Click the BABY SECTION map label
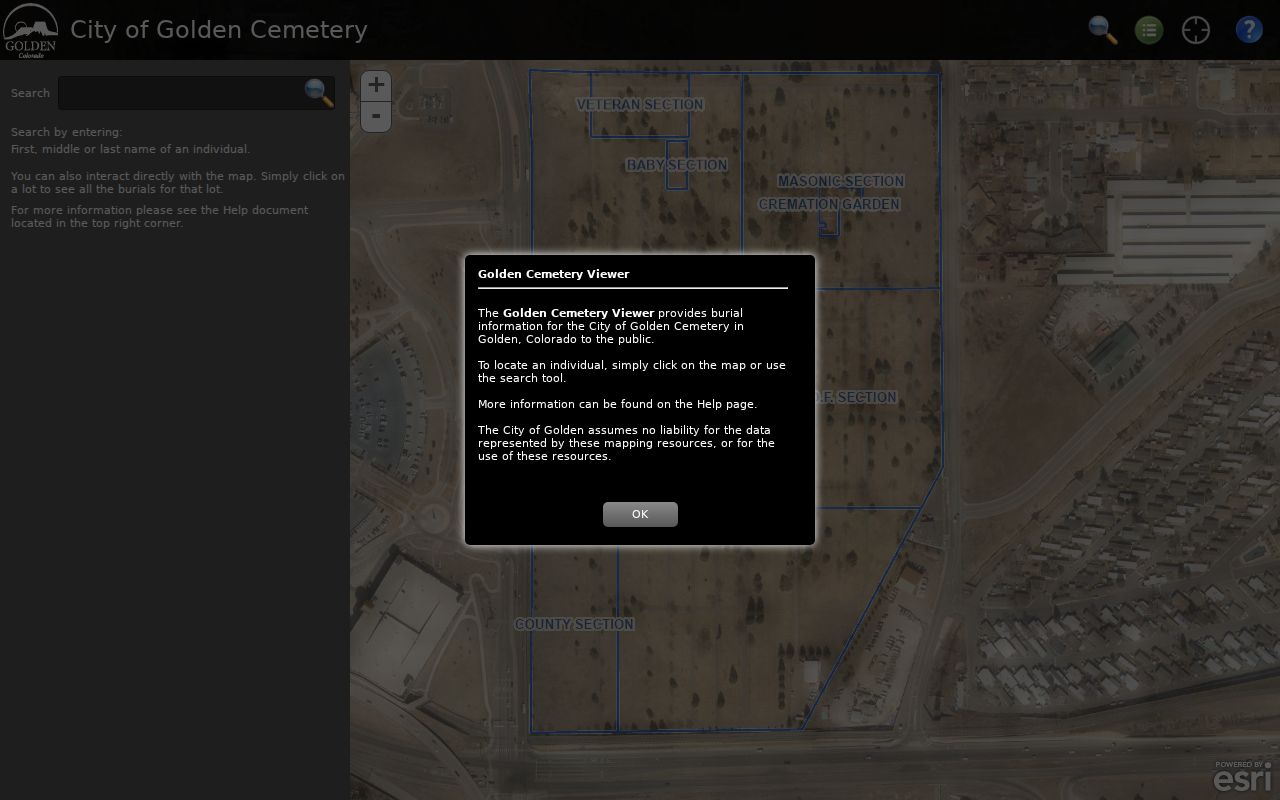Viewport: 1280px width, 800px height. pyautogui.click(x=677, y=165)
